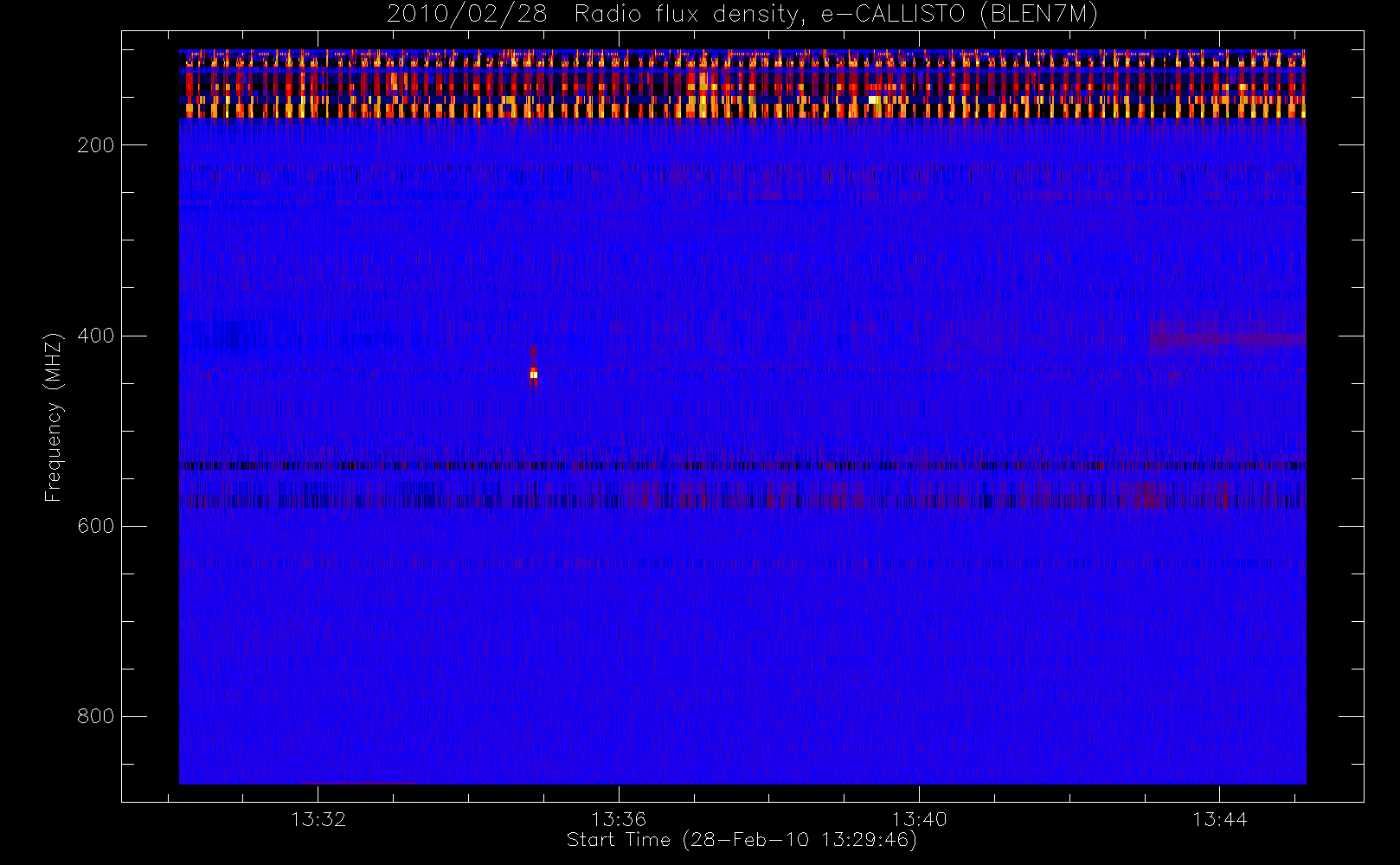This screenshot has width=1400, height=865.
Task: Select the 600 frequency tick label
Action: (95, 526)
